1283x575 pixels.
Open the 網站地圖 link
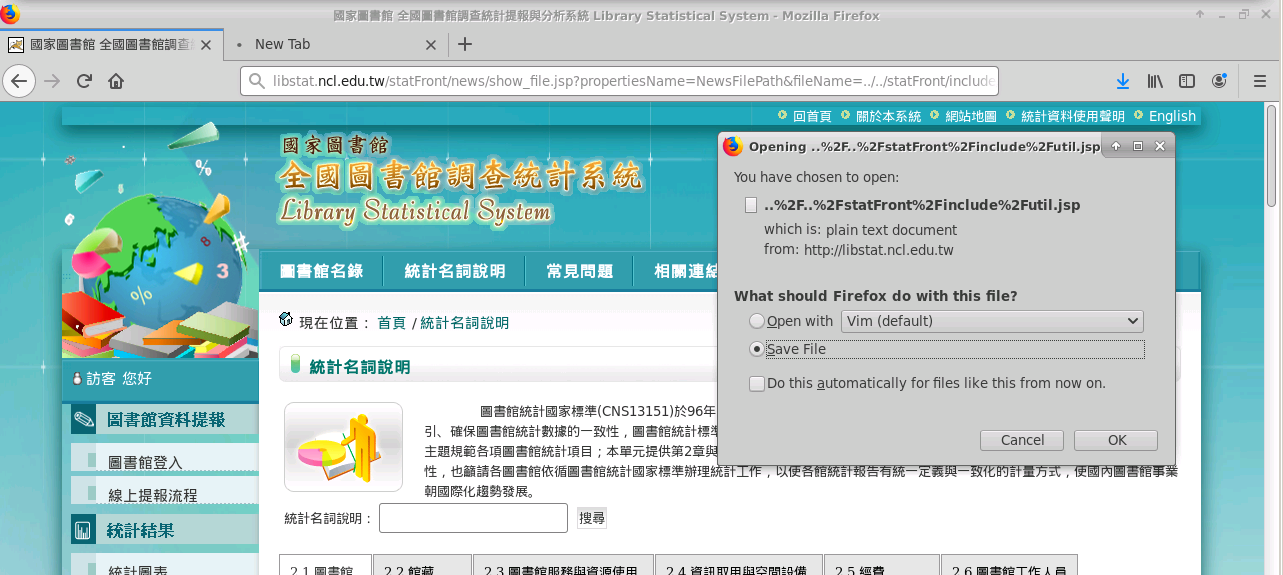[x=971, y=116]
